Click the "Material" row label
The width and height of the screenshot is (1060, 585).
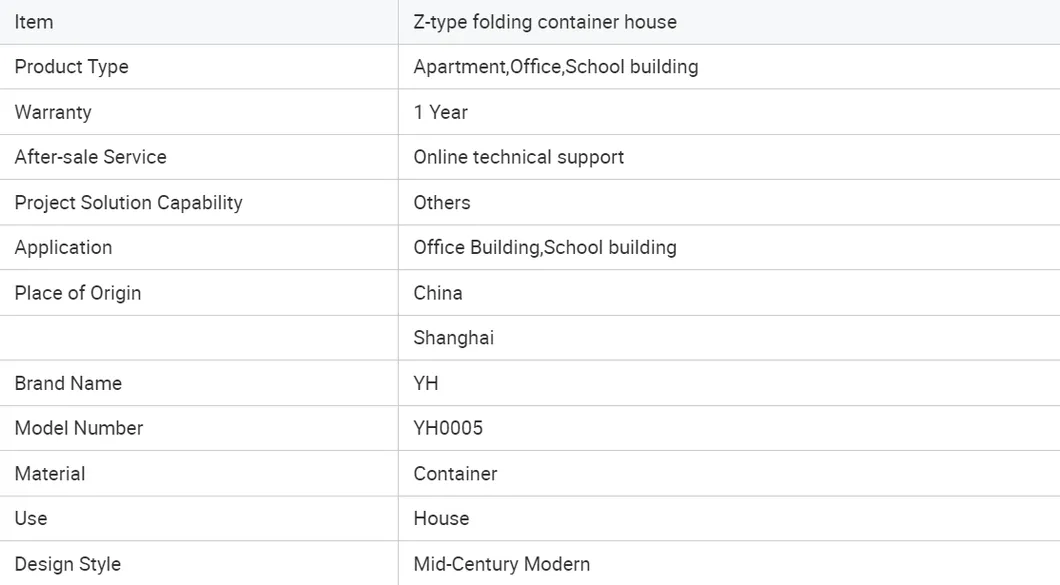coord(50,473)
